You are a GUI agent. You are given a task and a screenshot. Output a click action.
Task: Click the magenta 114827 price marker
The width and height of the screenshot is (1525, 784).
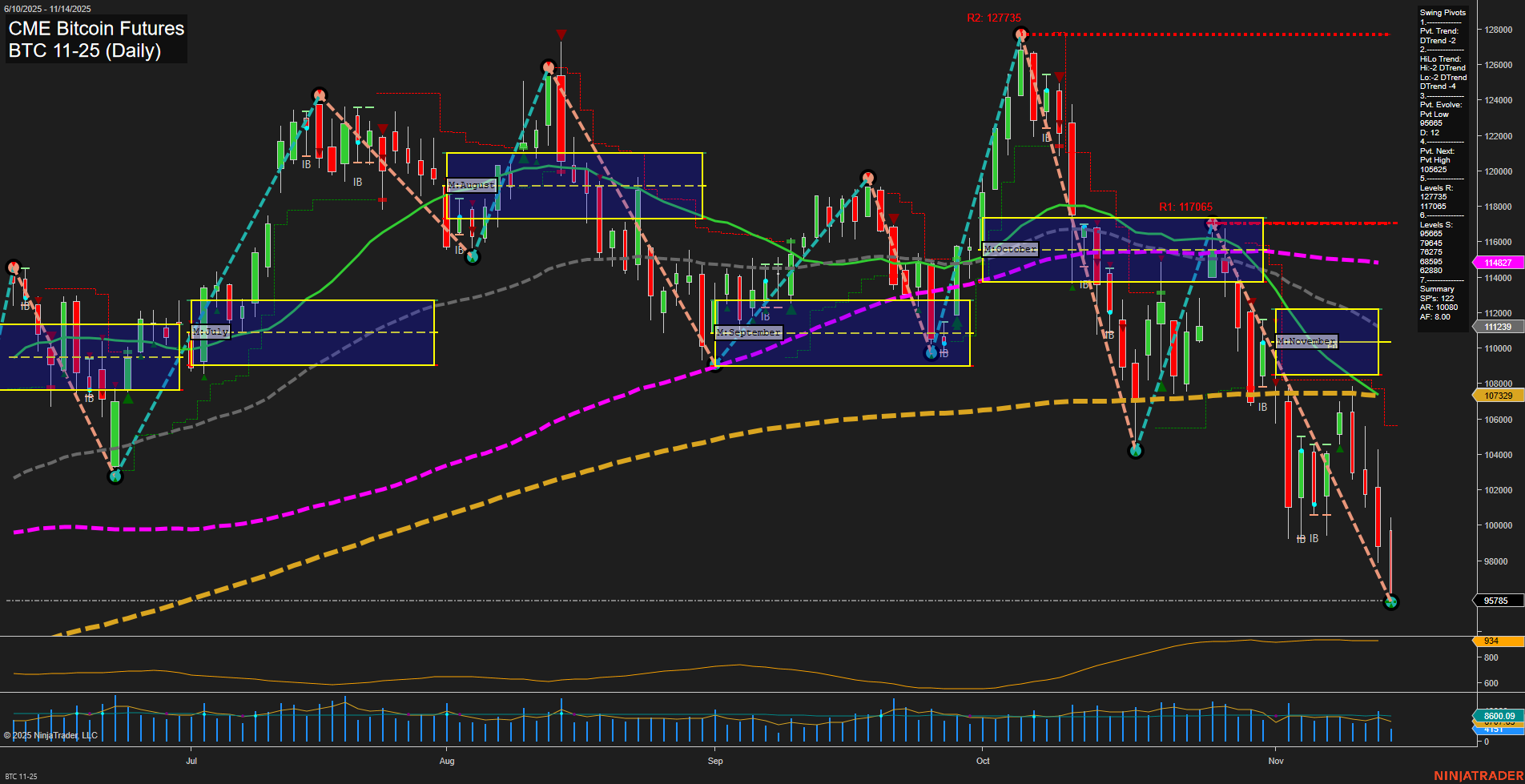click(x=1497, y=263)
